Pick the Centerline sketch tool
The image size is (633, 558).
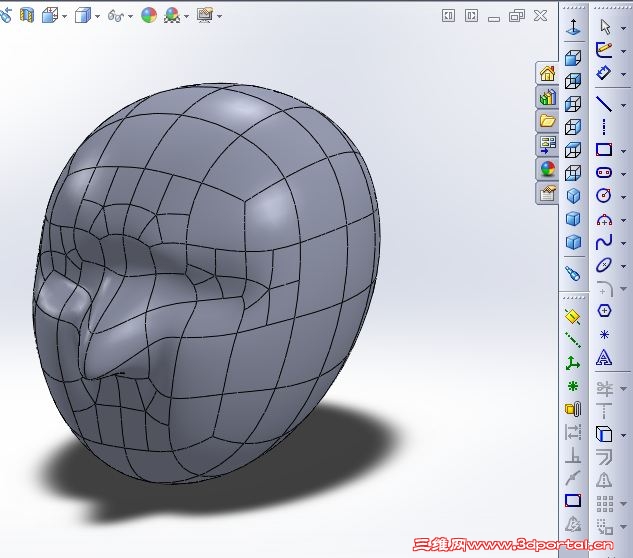(604, 127)
